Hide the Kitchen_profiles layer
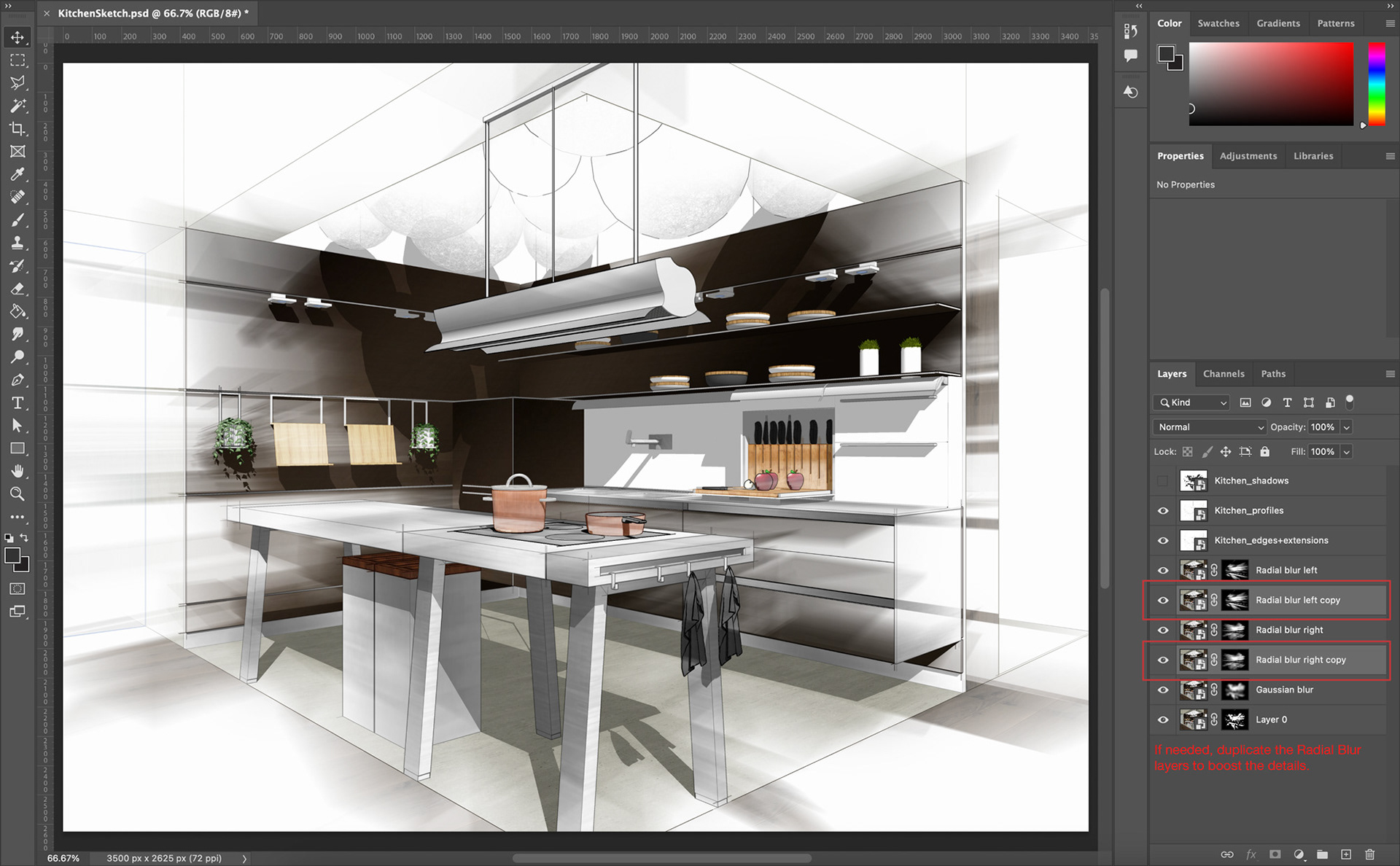Screen dimensions: 1400x866 tap(1163, 511)
